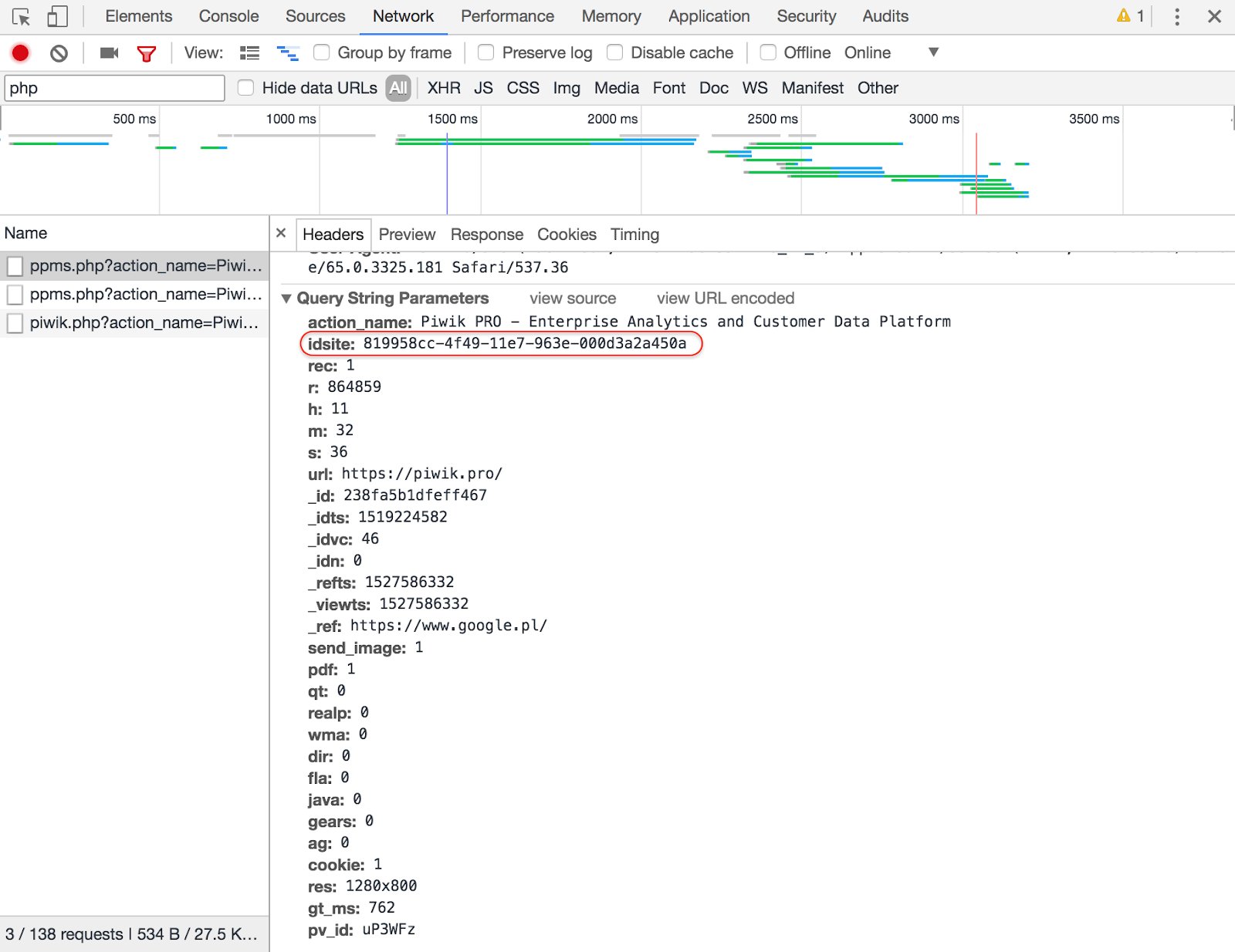This screenshot has height=952, width=1235.
Task: Toggle the device toolbar icon
Action: point(58,16)
